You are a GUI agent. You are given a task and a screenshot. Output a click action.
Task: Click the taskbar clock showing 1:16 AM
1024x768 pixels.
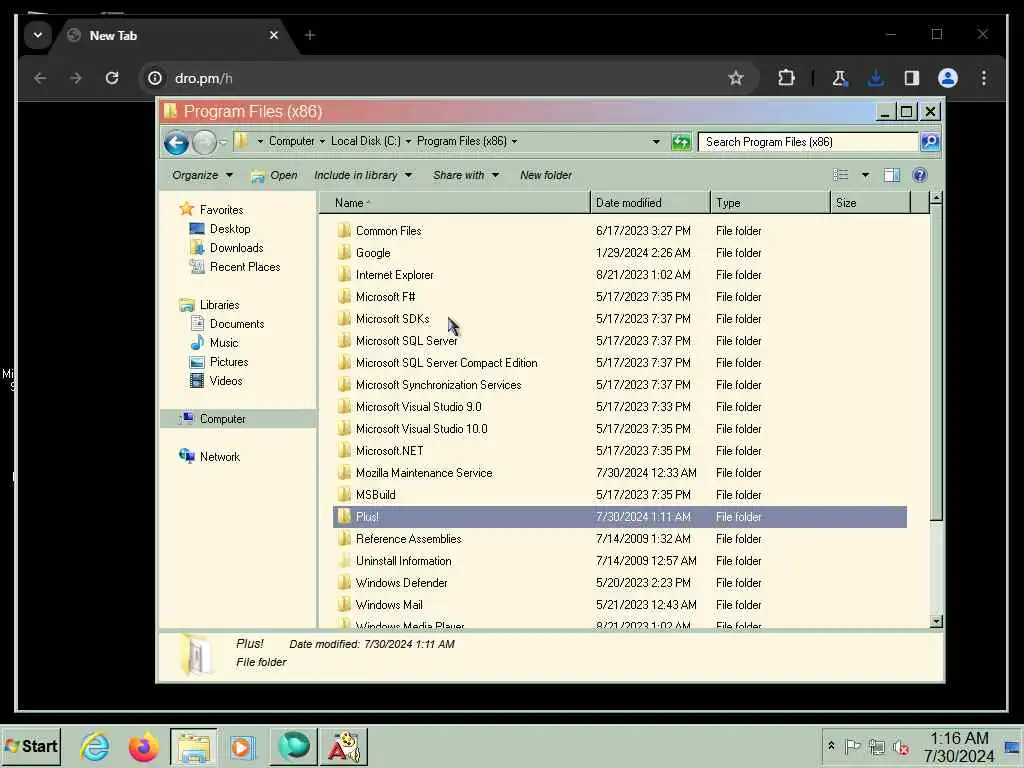point(959,739)
